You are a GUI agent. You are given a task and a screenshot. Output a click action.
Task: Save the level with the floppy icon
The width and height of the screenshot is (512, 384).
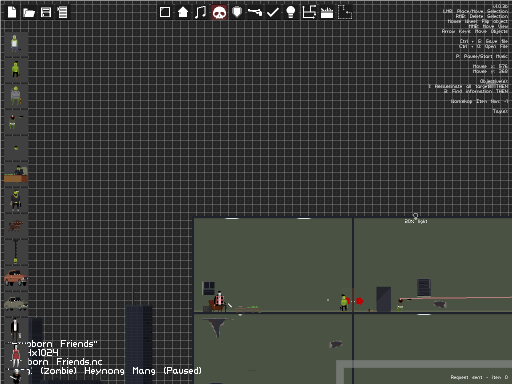pyautogui.click(x=46, y=12)
